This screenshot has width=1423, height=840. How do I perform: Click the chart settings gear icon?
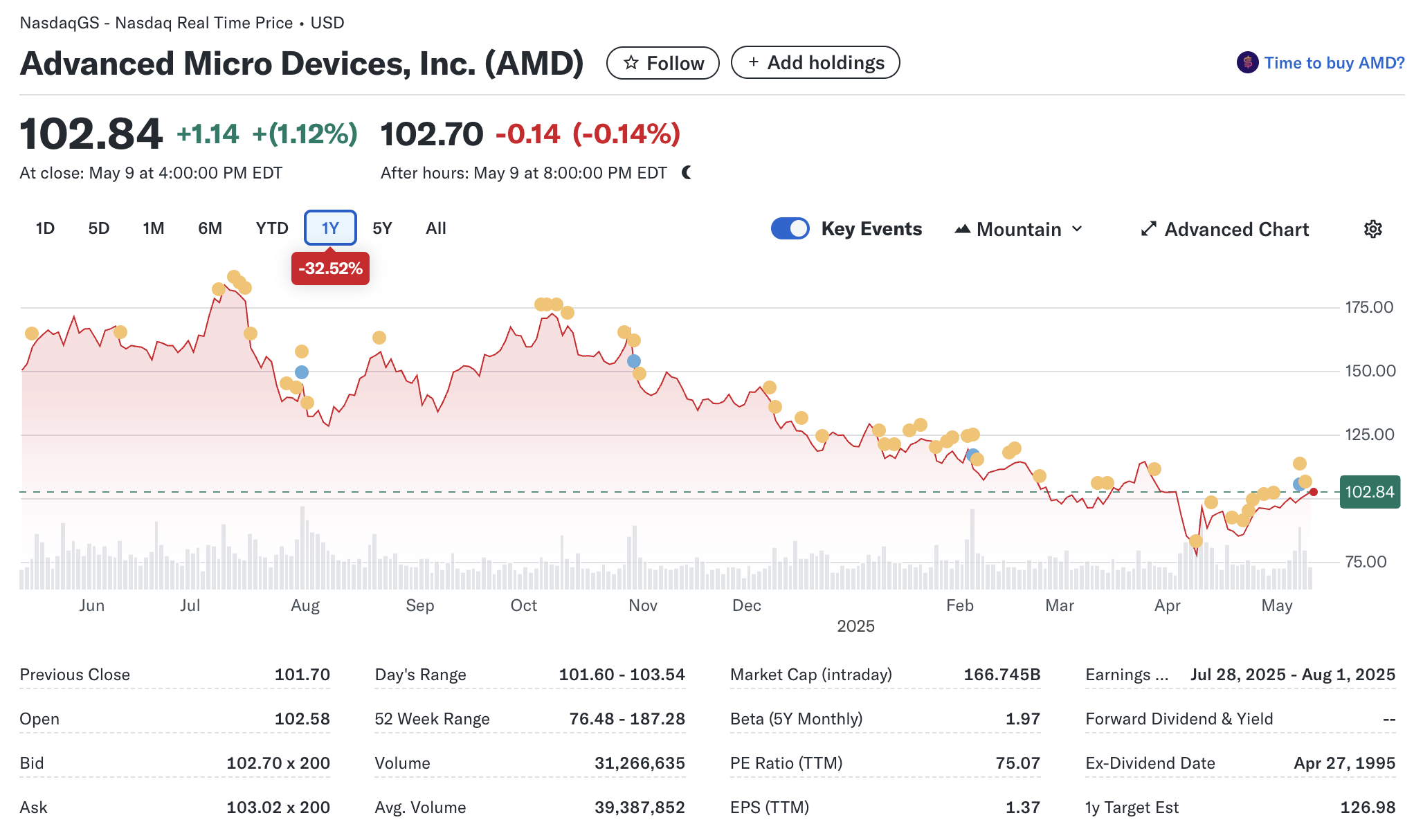coord(1372,229)
